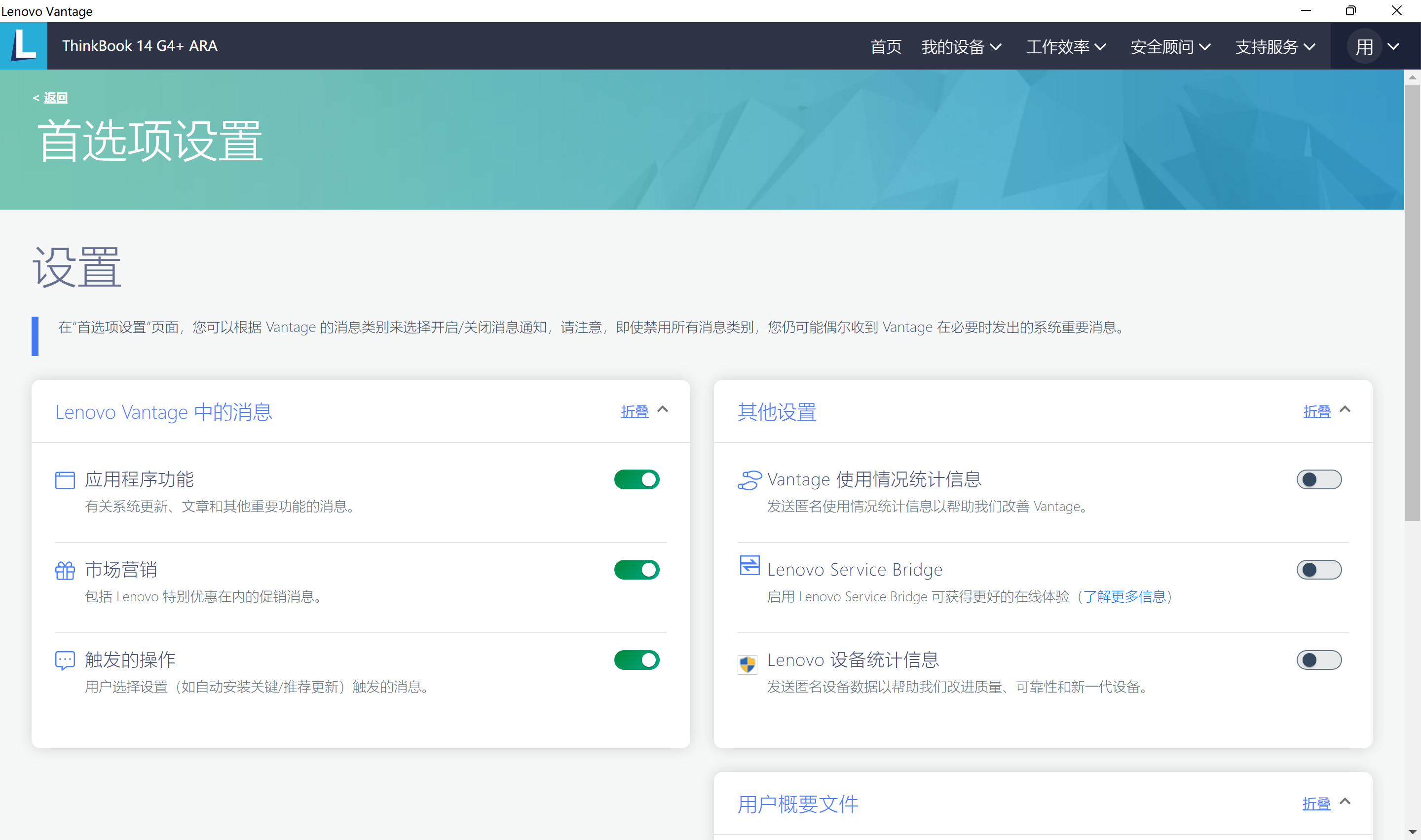Screen dimensions: 1421x840
Task: Click 其他设置 section heading
Action: point(777,412)
